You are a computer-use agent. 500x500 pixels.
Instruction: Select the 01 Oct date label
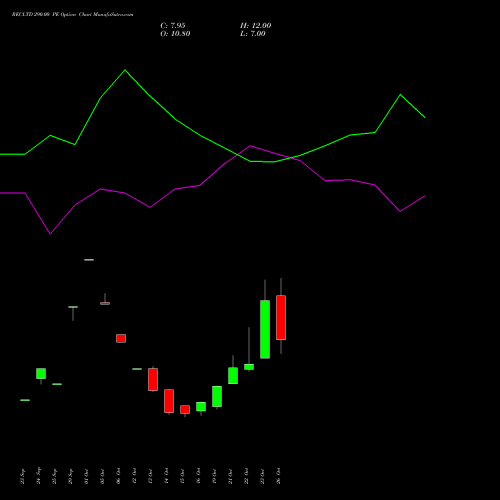pyautogui.click(x=87, y=476)
